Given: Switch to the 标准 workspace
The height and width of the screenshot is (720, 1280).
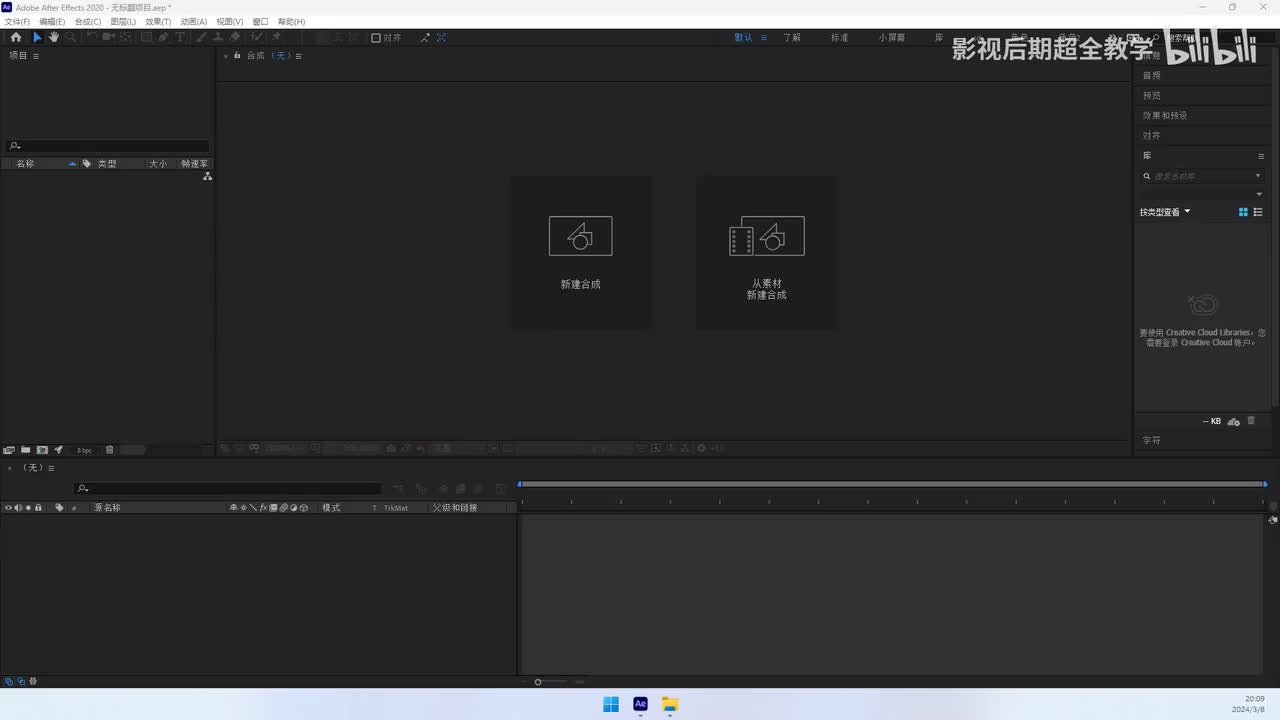Looking at the screenshot, I should (839, 37).
